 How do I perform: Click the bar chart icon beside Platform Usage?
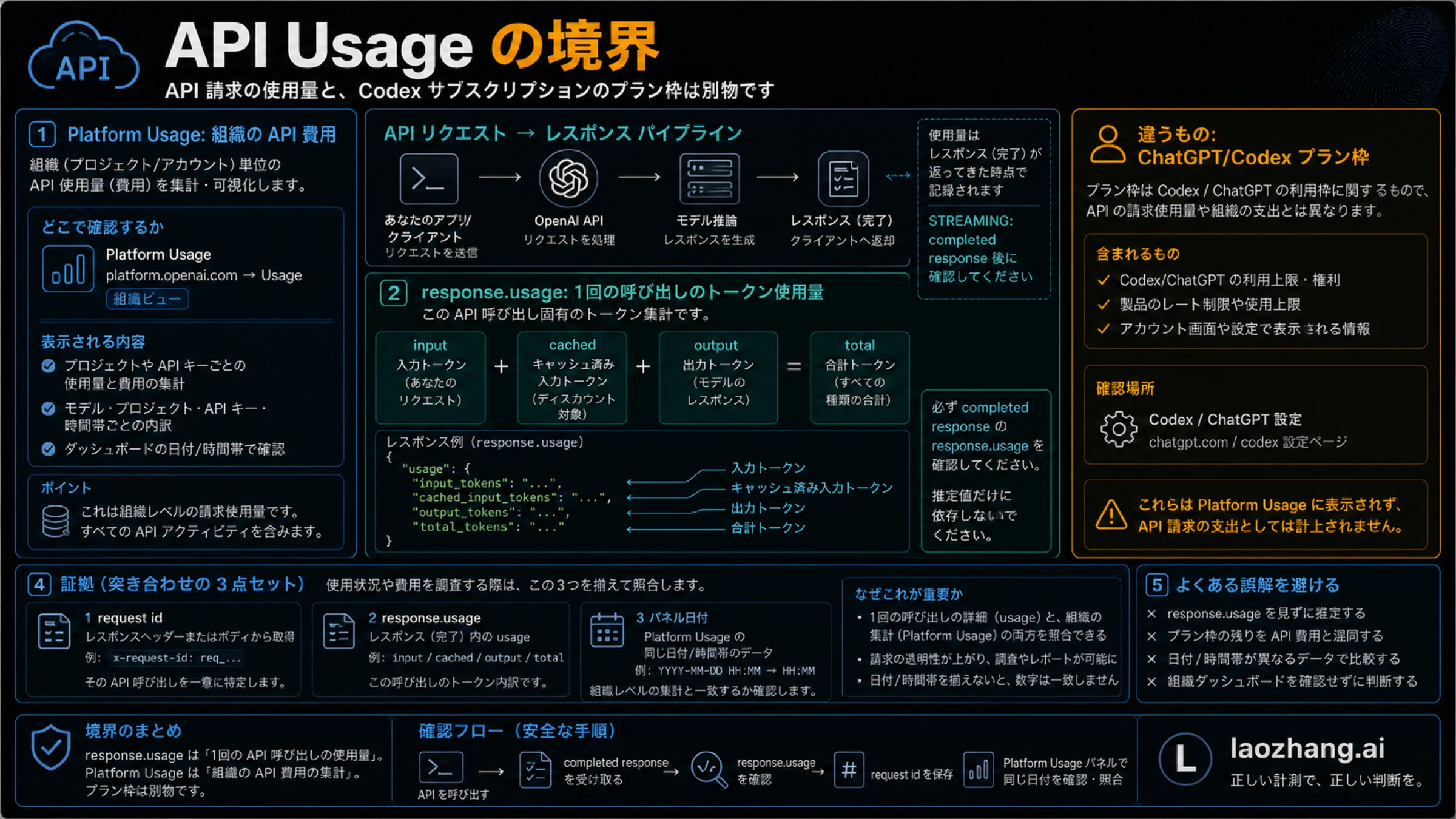[68, 269]
